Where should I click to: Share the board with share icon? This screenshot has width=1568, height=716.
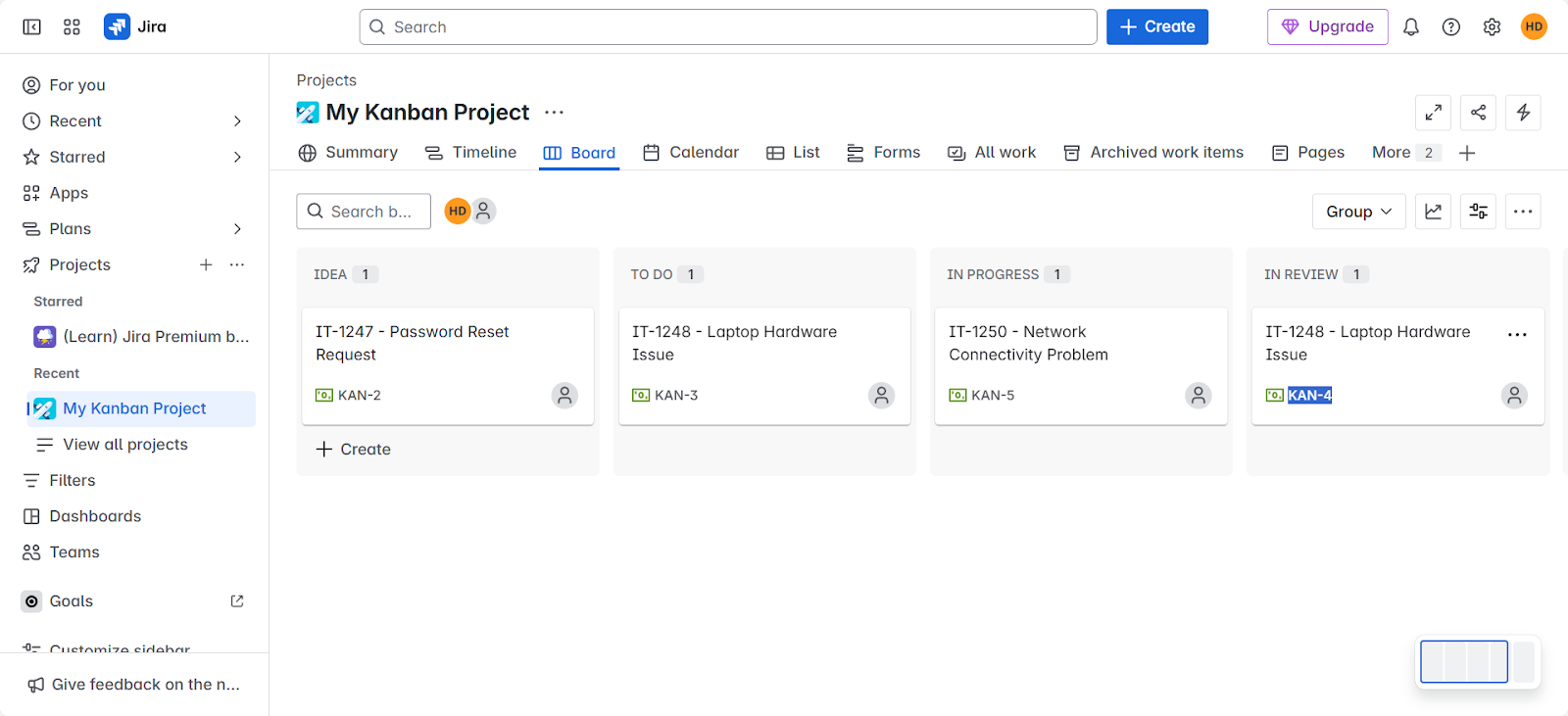point(1478,113)
